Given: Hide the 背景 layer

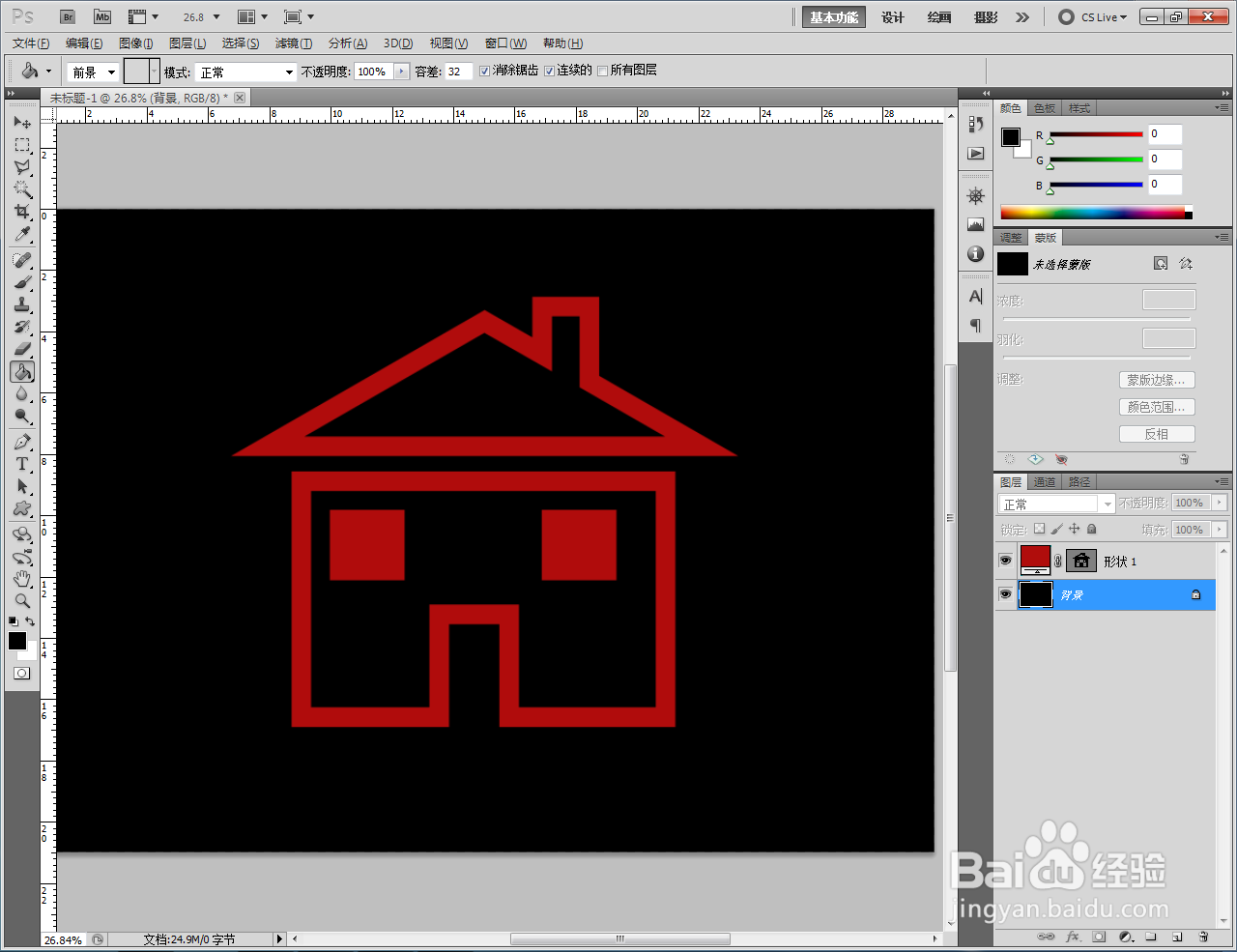Looking at the screenshot, I should pyautogui.click(x=1005, y=594).
